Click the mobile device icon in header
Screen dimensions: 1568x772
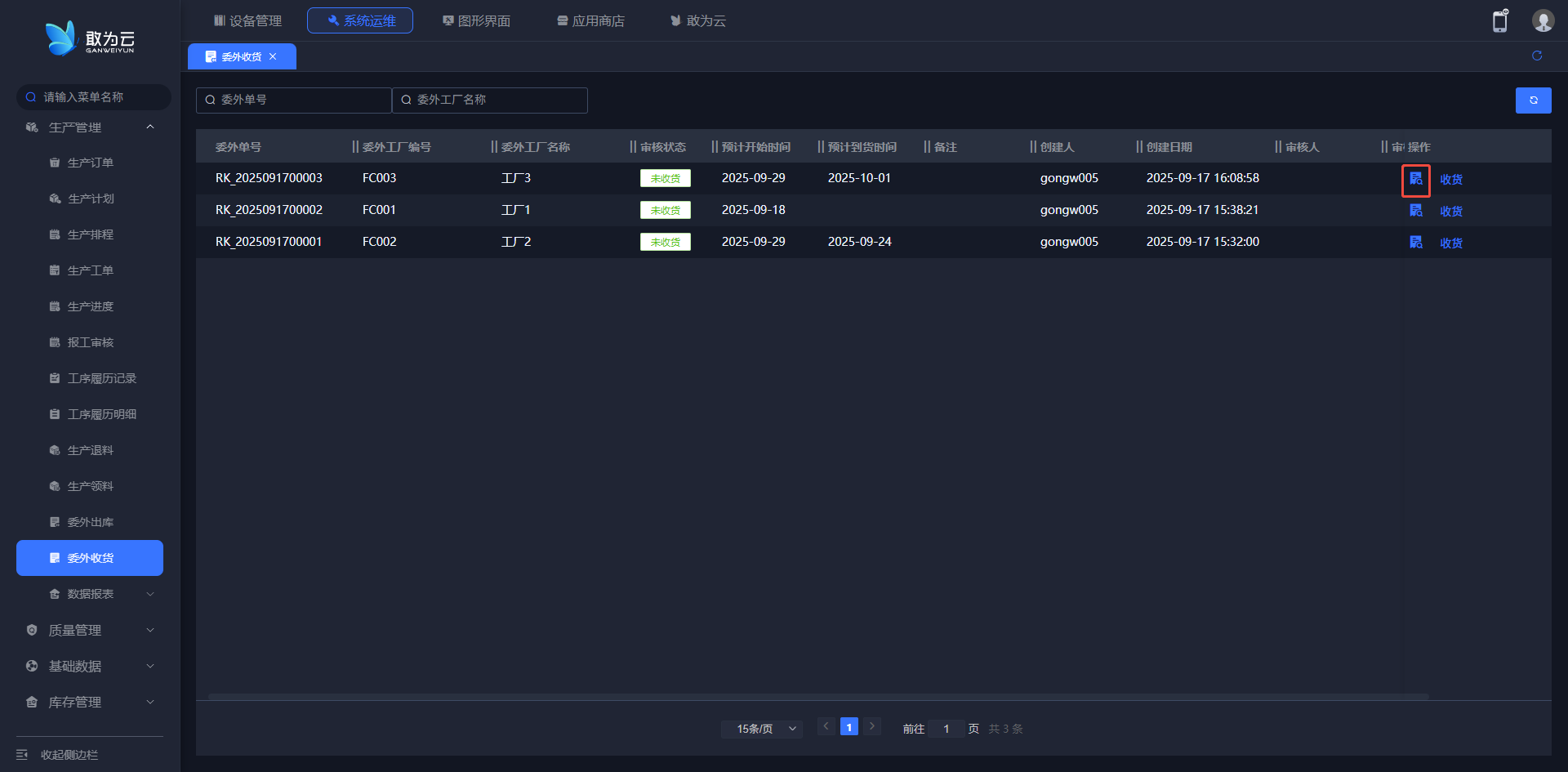[1499, 21]
